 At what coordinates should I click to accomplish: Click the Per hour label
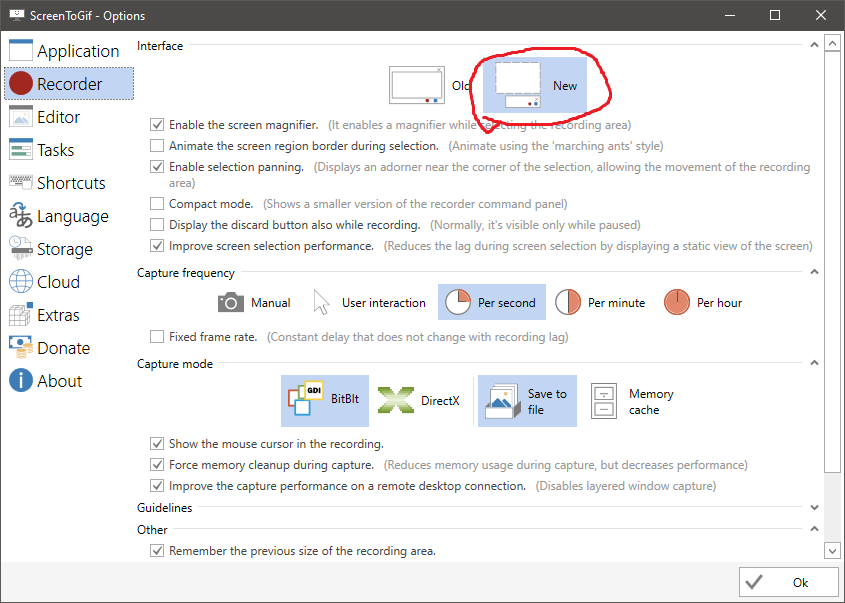point(719,303)
